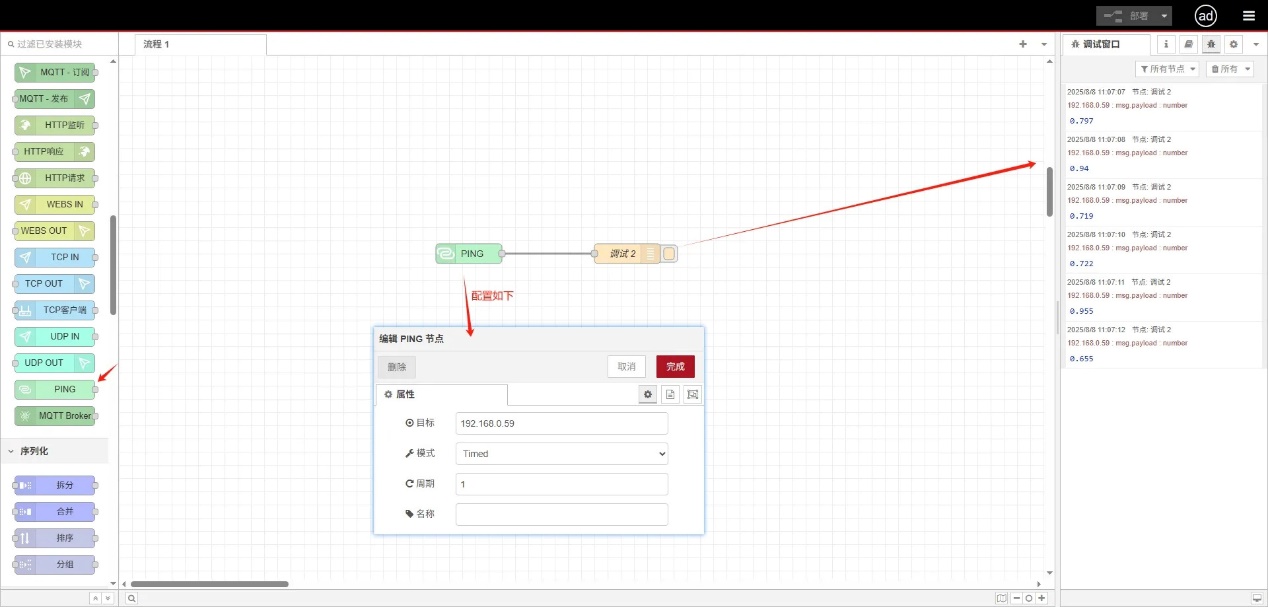The height and width of the screenshot is (607, 1268).
Task: Open 所有节点 debug filter dropdown
Action: [x=1167, y=69]
